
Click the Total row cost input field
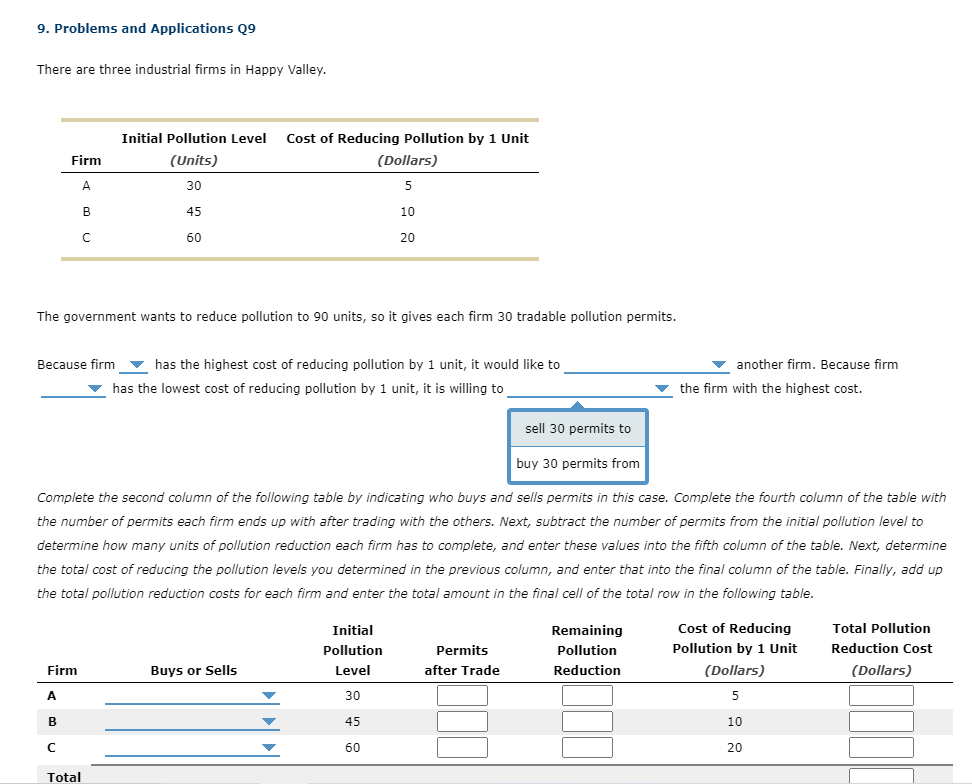click(x=881, y=776)
